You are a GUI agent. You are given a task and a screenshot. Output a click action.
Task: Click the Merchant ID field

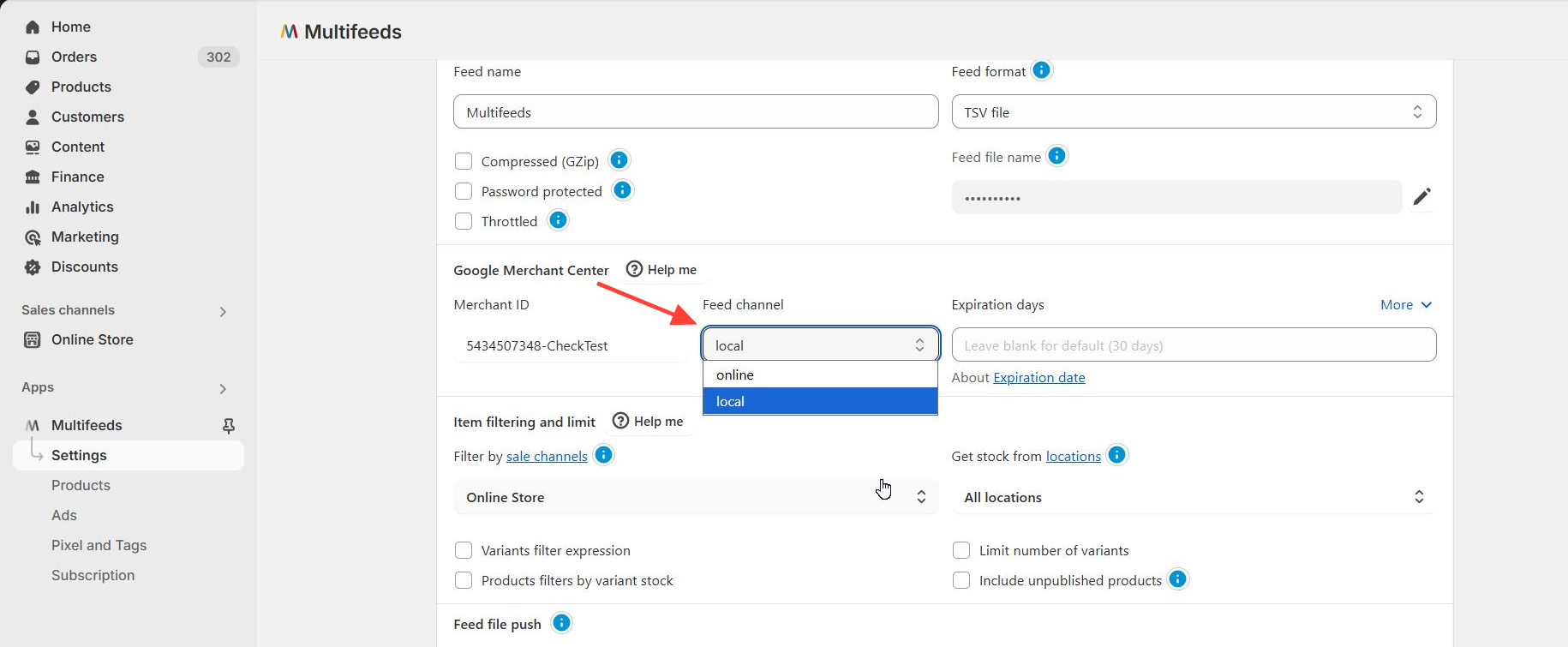tap(572, 345)
